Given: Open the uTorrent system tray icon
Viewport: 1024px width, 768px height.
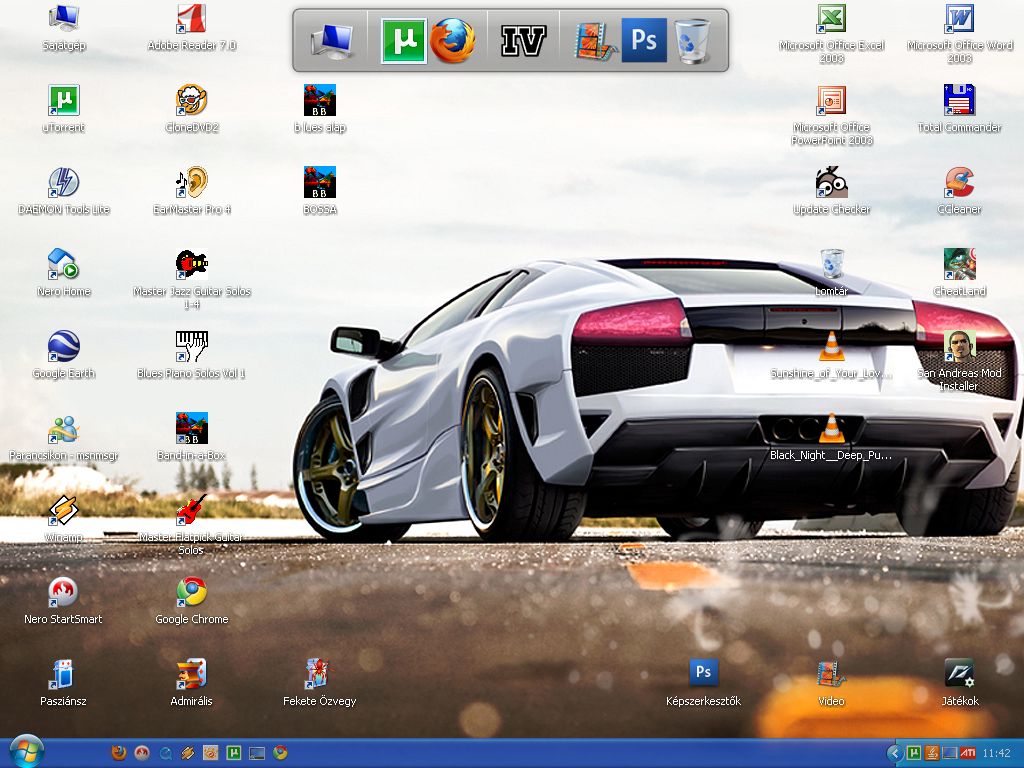Looking at the screenshot, I should coord(914,754).
